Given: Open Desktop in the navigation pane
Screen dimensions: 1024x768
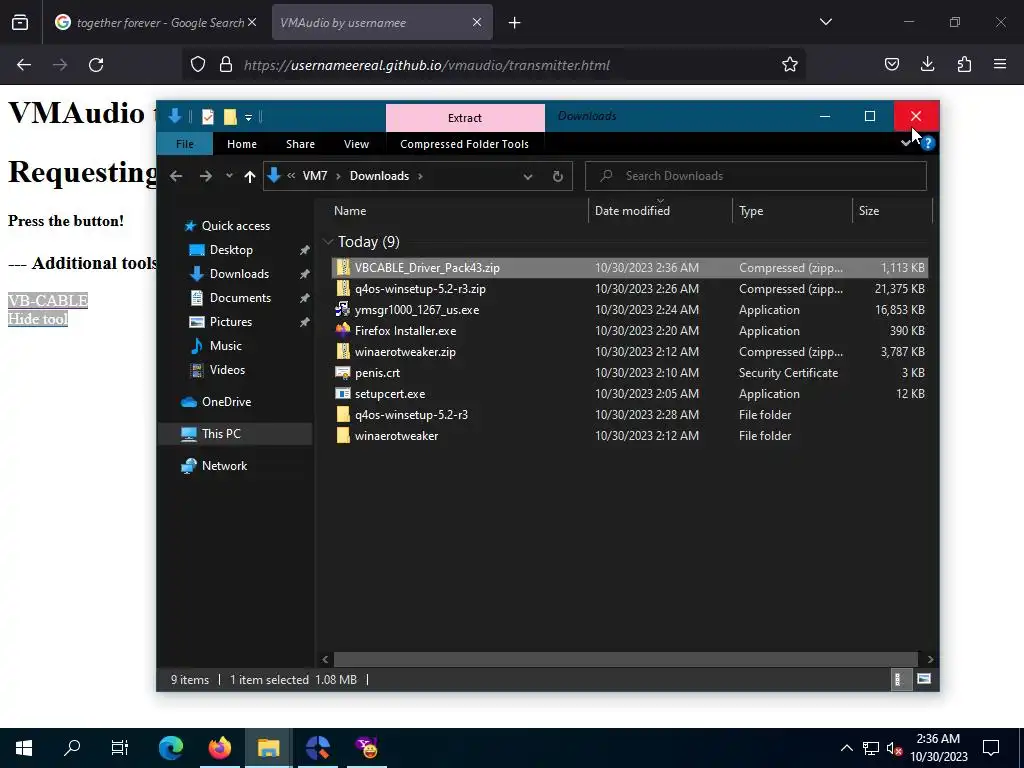Looking at the screenshot, I should coord(231,249).
